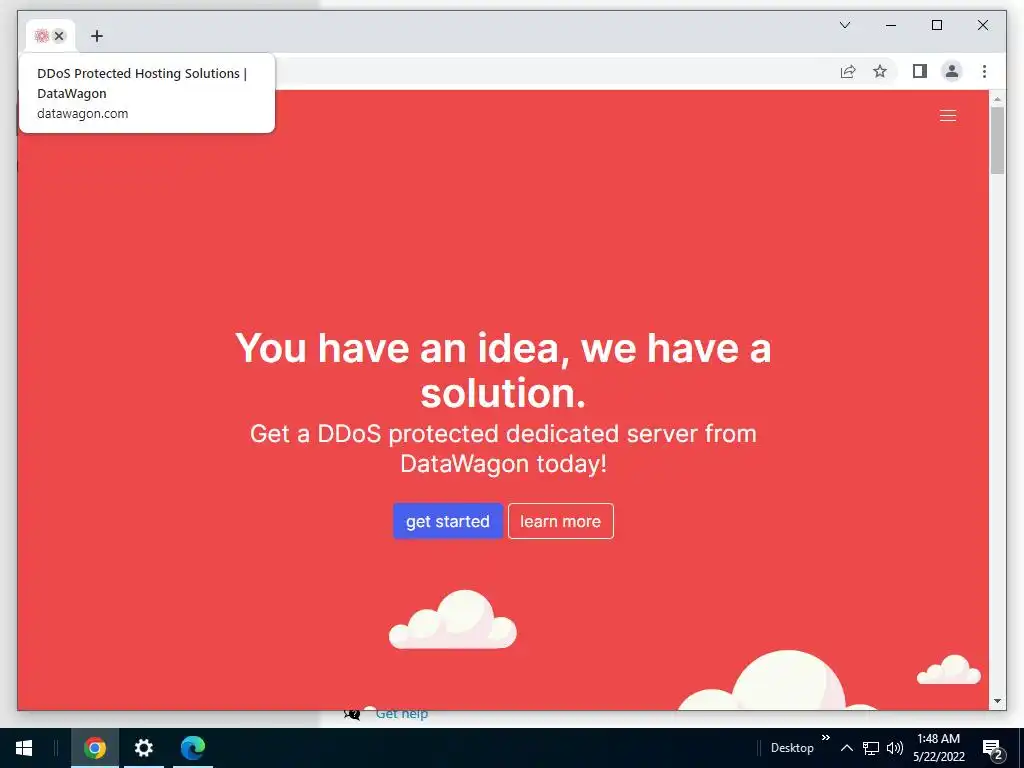Click the DataWagon tab favicon
The width and height of the screenshot is (1024, 768).
[x=42, y=36]
